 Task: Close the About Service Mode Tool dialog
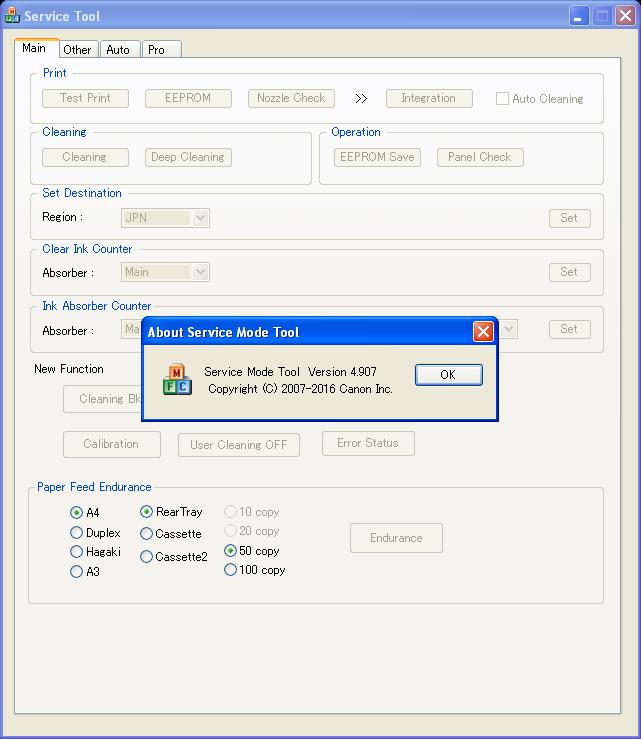click(483, 332)
